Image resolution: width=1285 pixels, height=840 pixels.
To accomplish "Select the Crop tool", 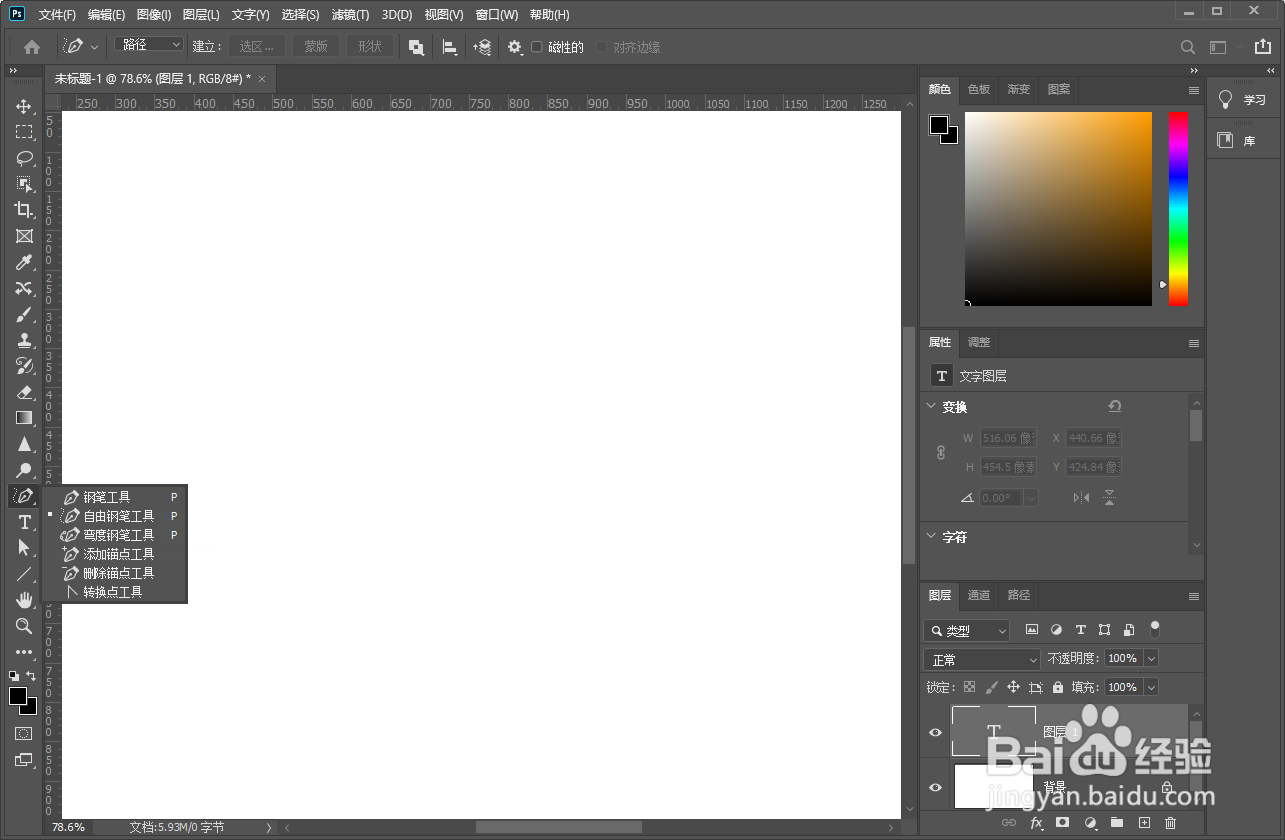I will 24,210.
